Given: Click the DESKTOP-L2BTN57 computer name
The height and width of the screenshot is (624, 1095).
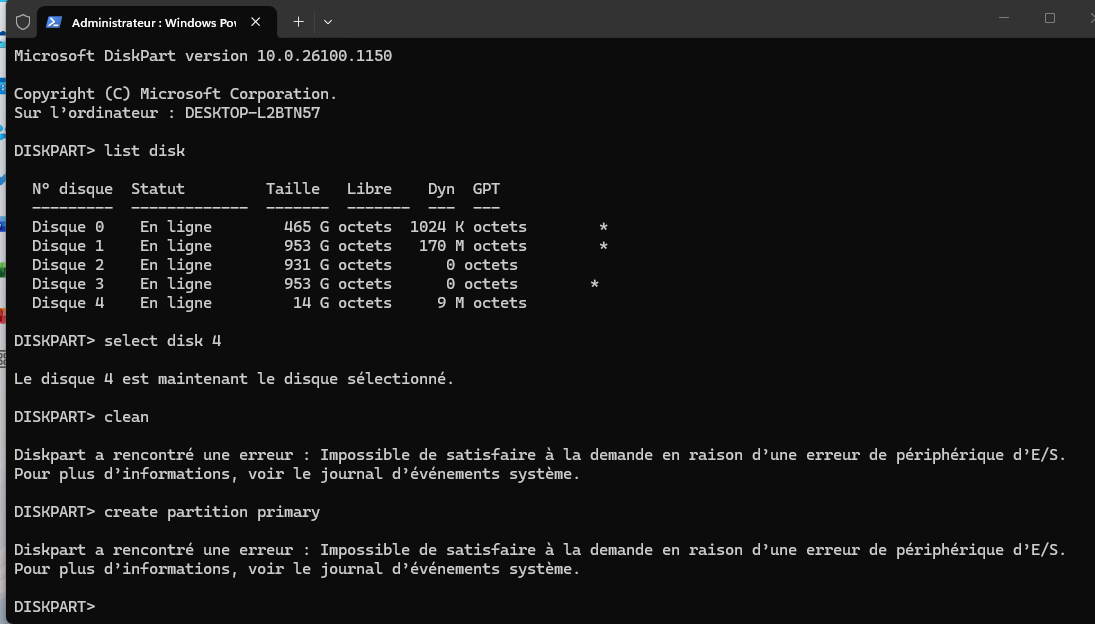Looking at the screenshot, I should [x=252, y=113].
